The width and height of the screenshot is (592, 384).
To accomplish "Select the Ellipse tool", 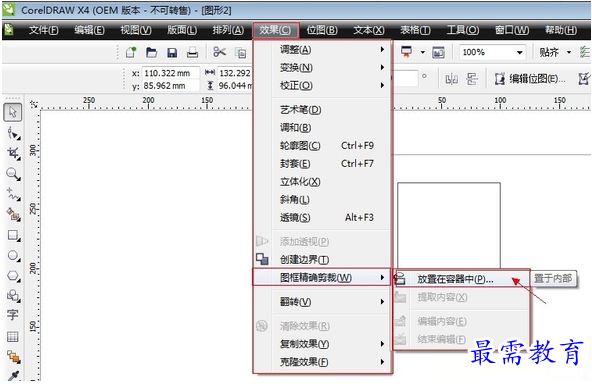I will coord(14,256).
